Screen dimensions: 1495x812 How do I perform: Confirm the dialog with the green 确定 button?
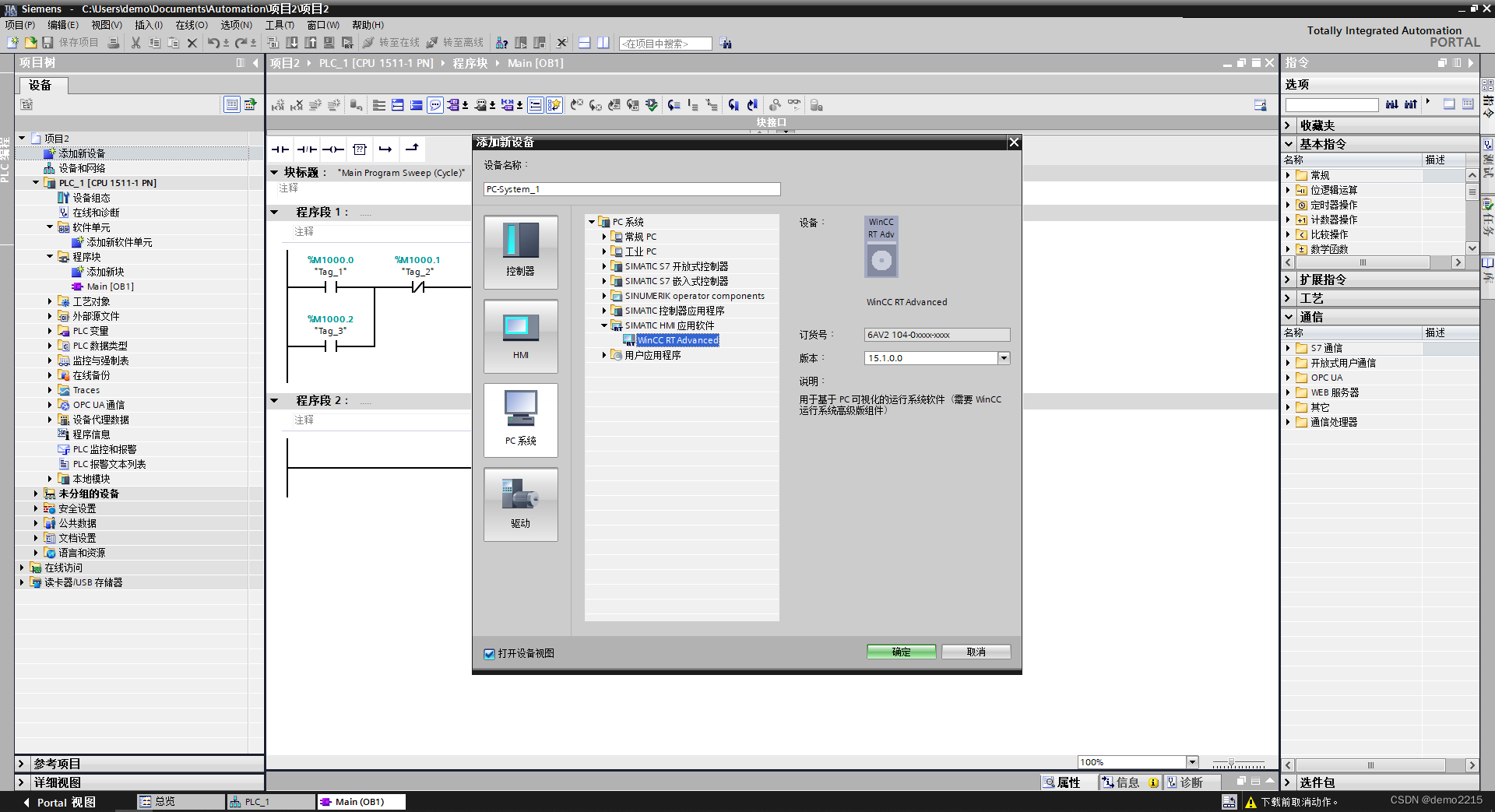(902, 652)
